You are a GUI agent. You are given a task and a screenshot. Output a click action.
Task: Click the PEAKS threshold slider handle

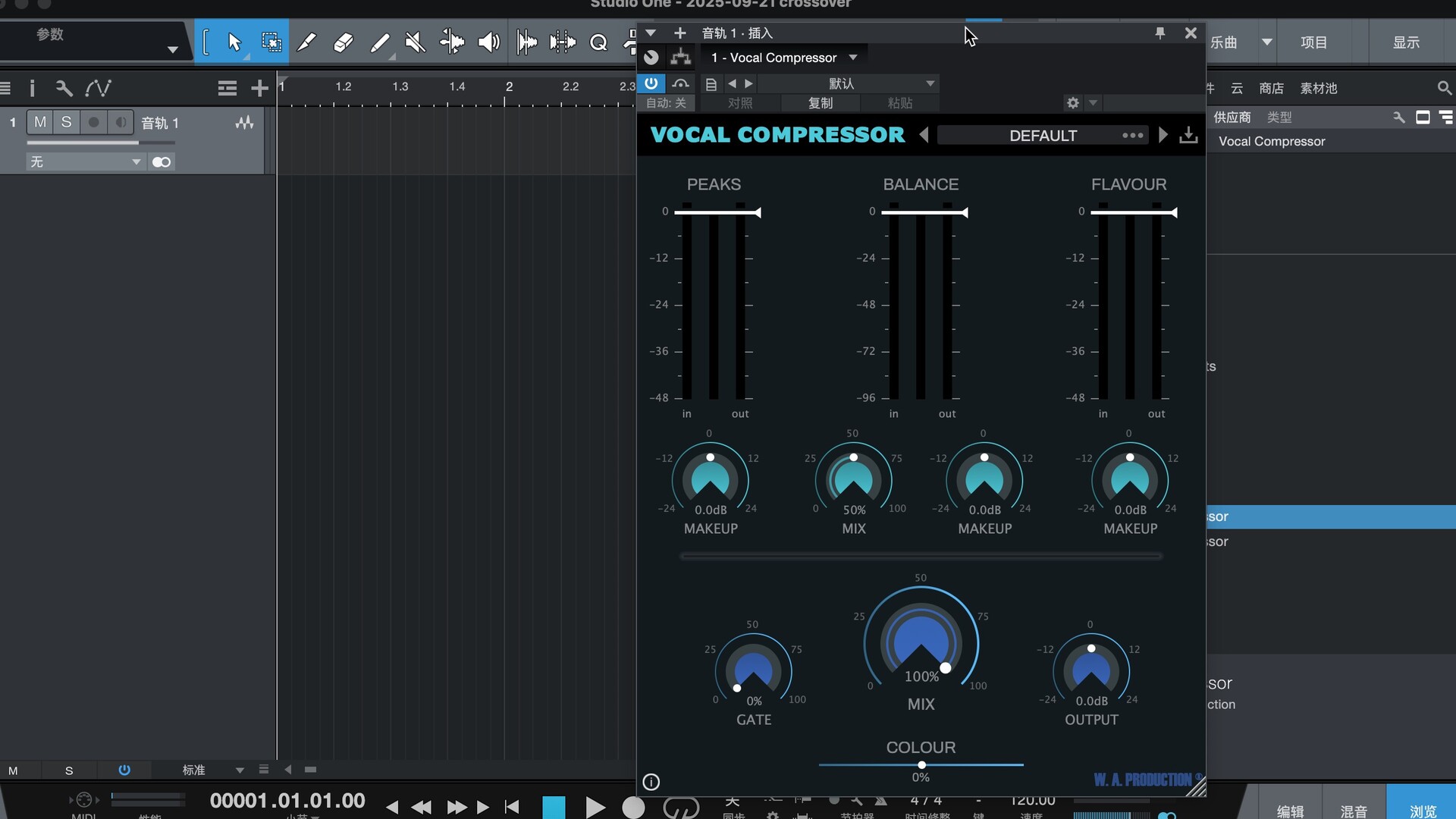point(757,212)
